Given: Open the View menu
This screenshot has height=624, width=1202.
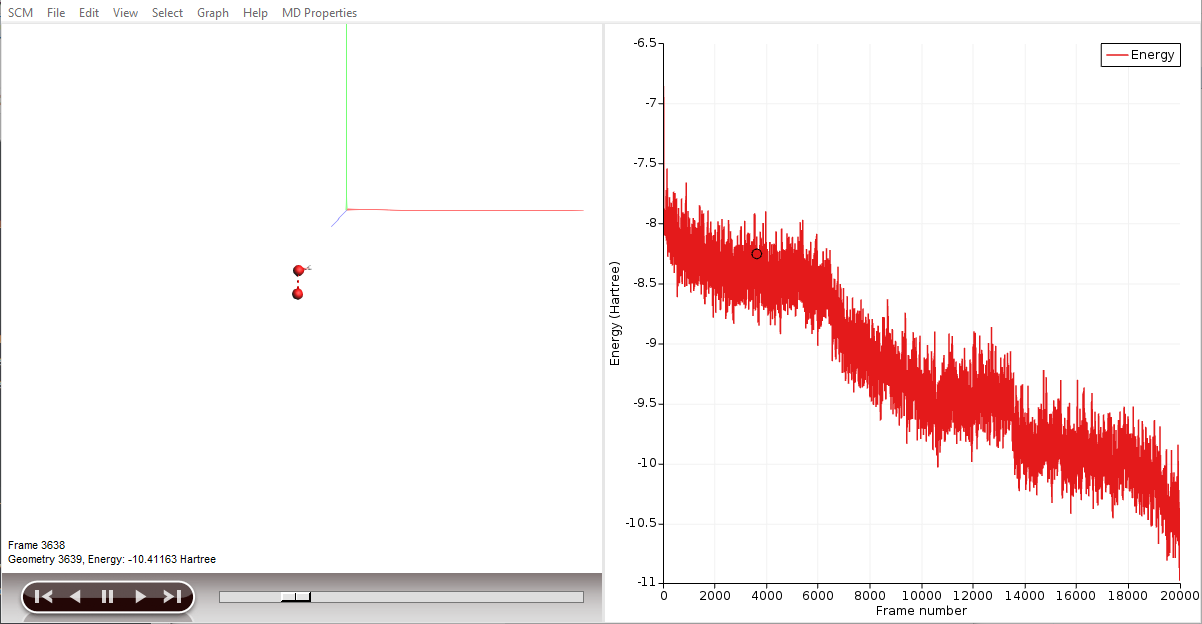Looking at the screenshot, I should pyautogui.click(x=125, y=13).
